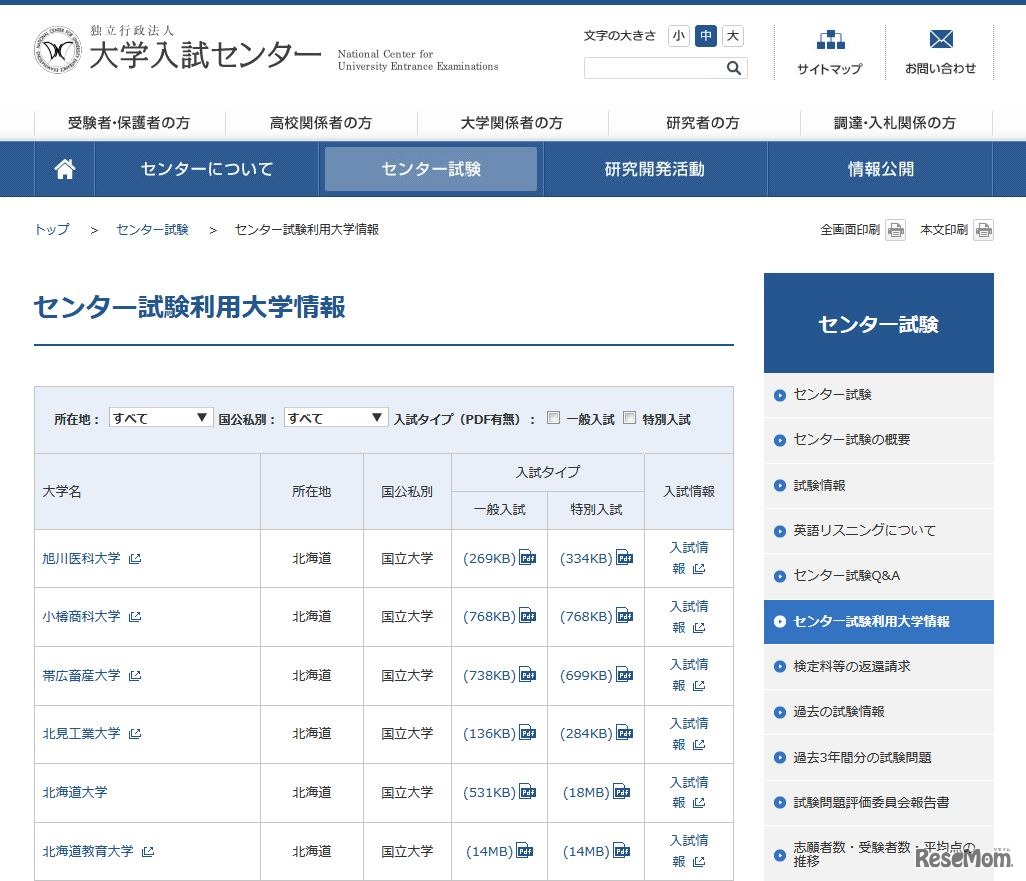This screenshot has width=1026, height=881.
Task: Open sidebar 検定料等の返還請求
Action: [x=878, y=666]
